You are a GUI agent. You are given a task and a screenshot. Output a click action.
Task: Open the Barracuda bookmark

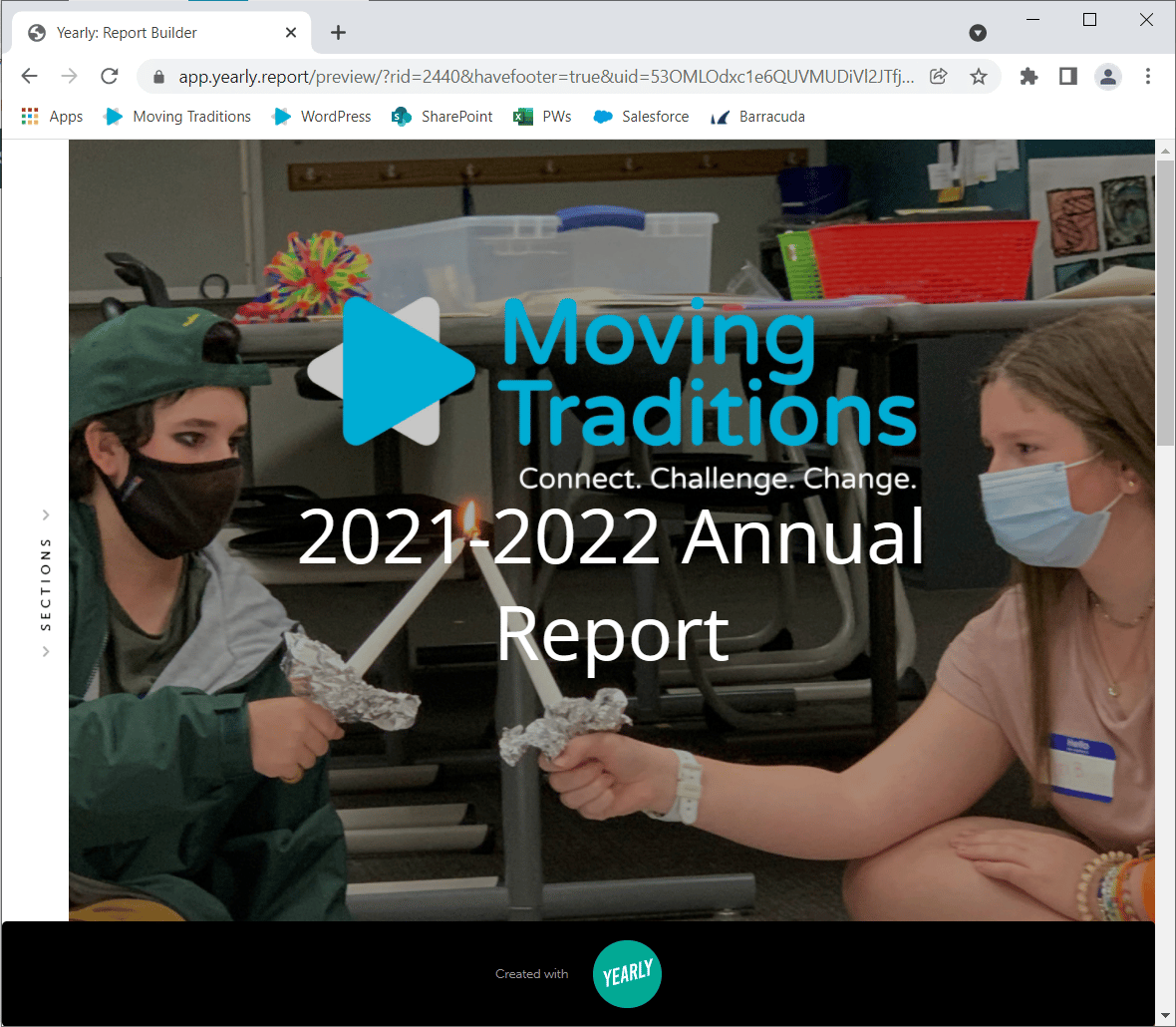757,117
